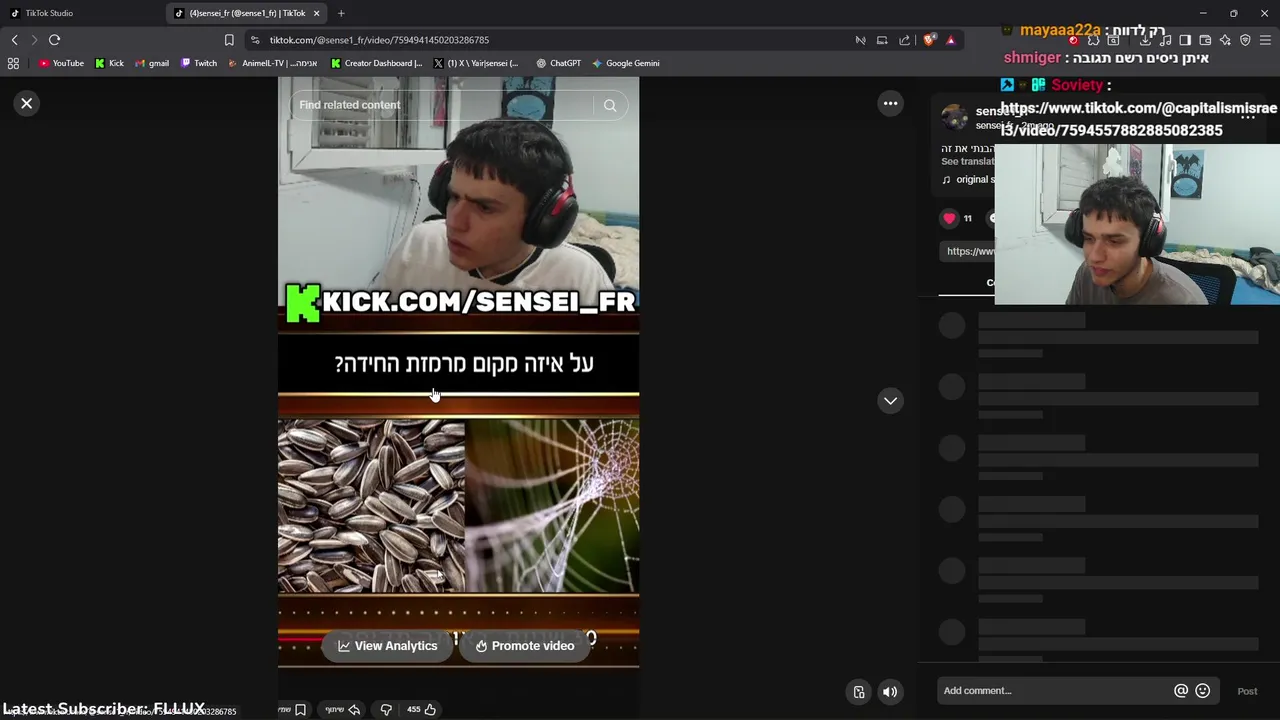This screenshot has width=1280, height=720.
Task: Open the YouTube bookmark
Action: (x=61, y=63)
